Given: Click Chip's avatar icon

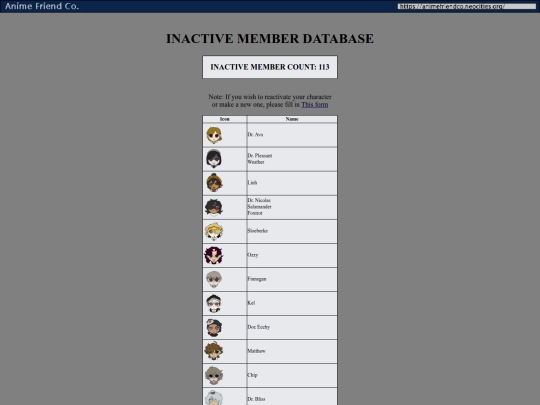Looking at the screenshot, I should (214, 375).
